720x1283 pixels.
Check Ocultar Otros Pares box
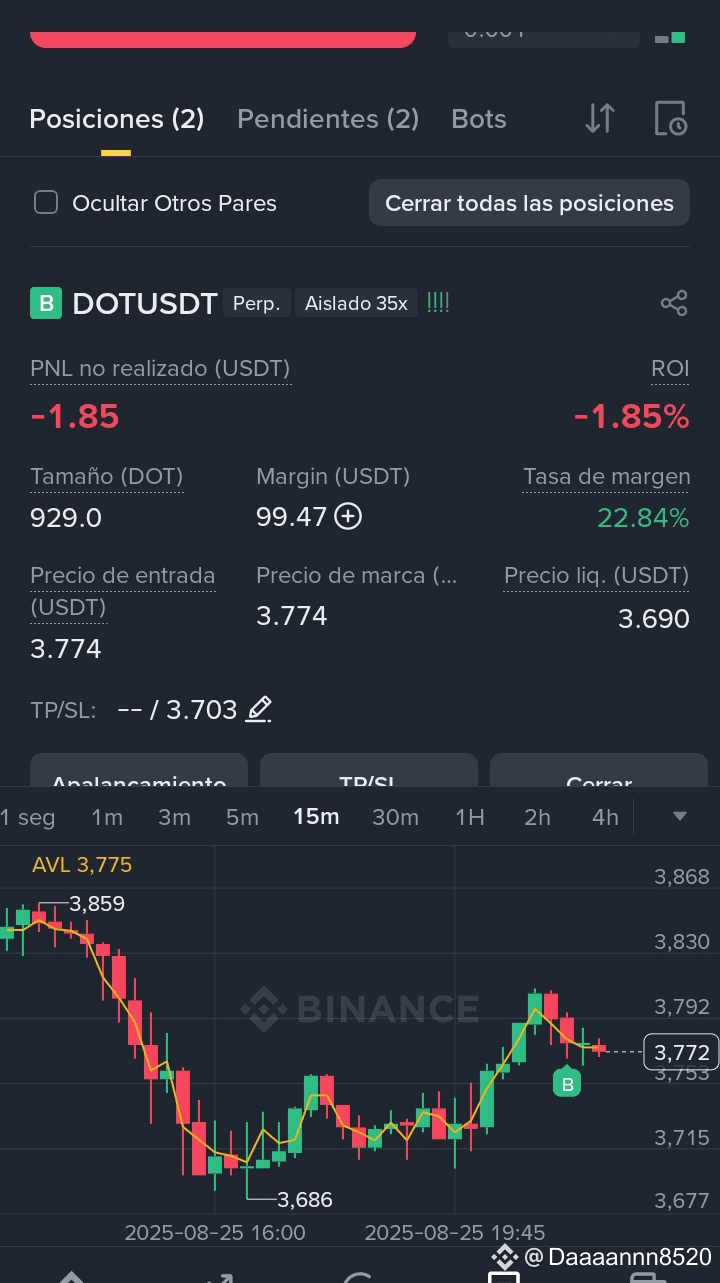coord(46,202)
